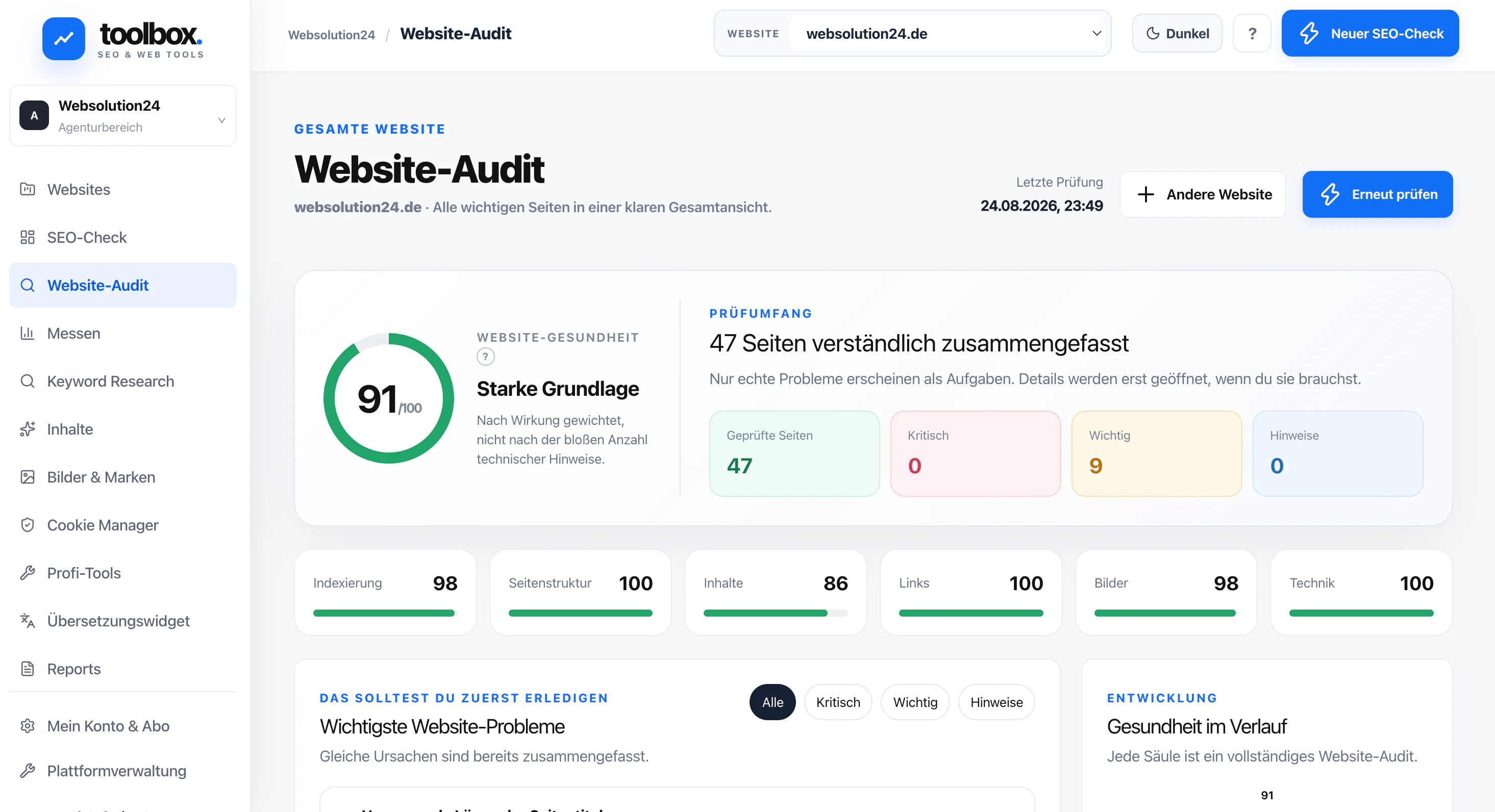Image resolution: width=1495 pixels, height=812 pixels.
Task: Open the Hinweise 0 summary card
Action: pos(1337,453)
